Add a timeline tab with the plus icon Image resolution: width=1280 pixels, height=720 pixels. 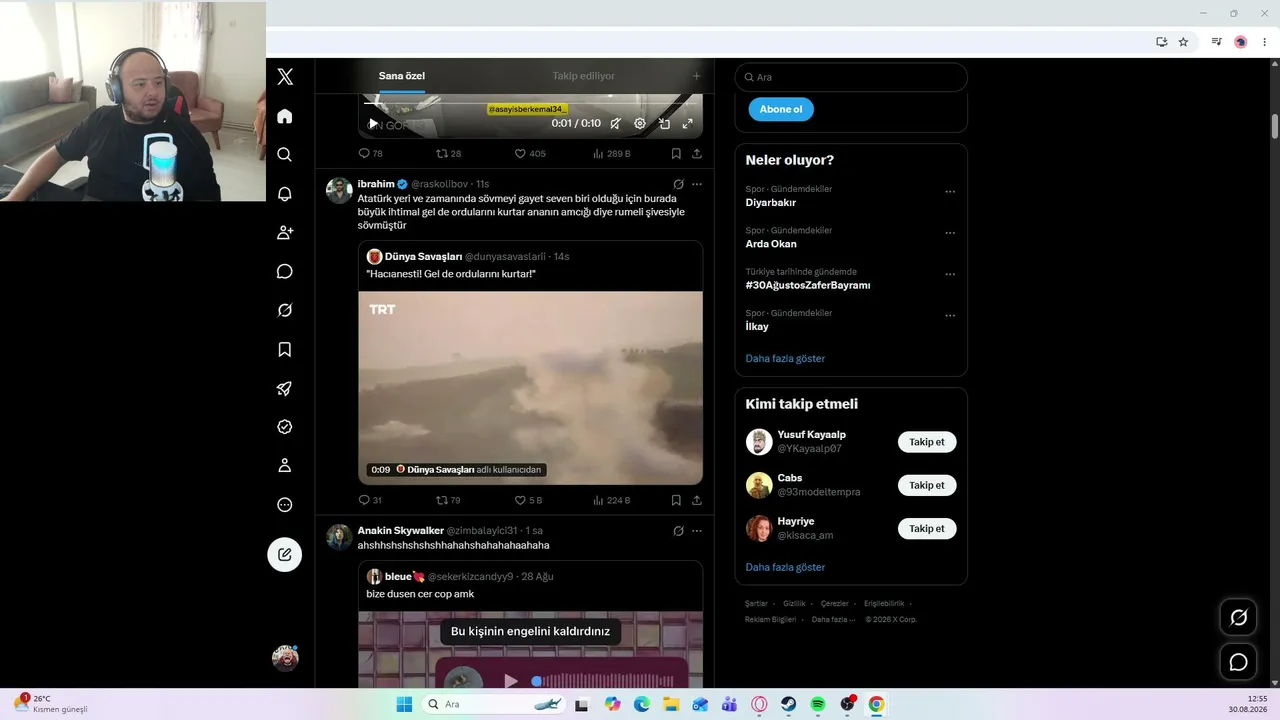pyautogui.click(x=697, y=76)
